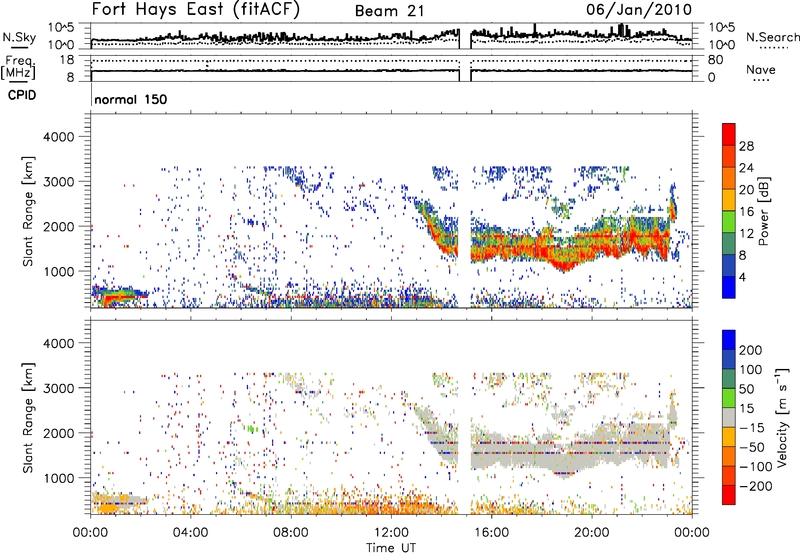Click power colorbar tick value 28
800x554 pixels.
(746, 146)
